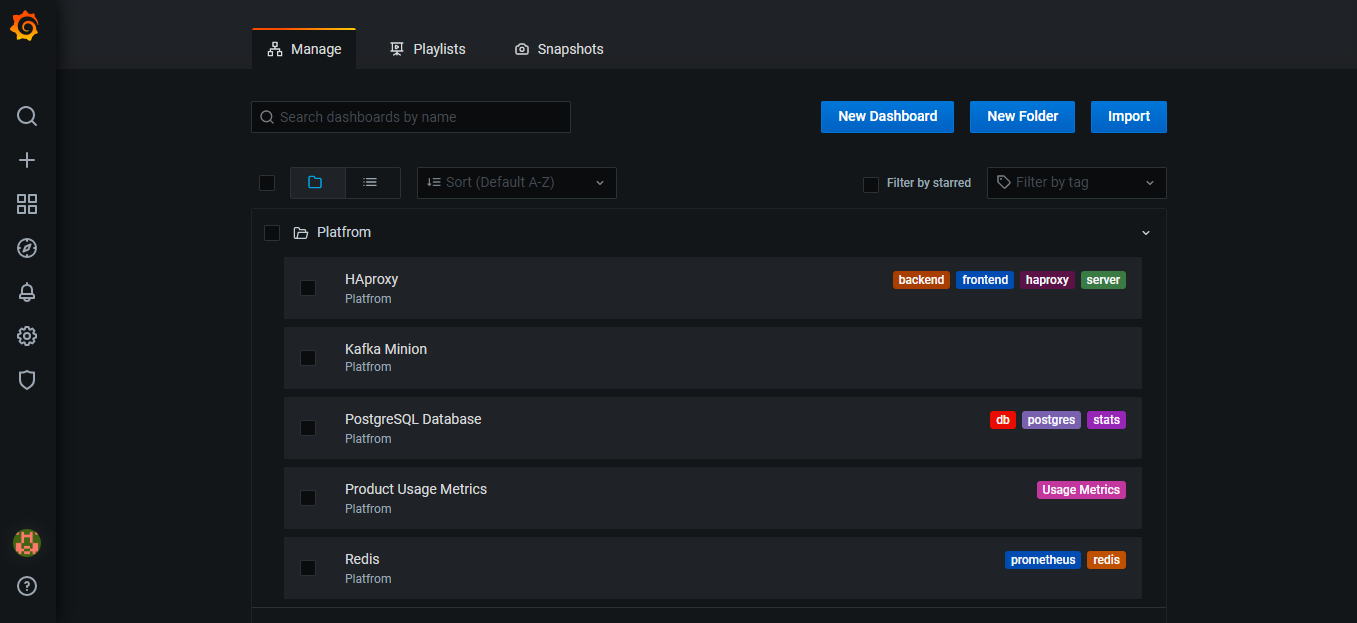Click the Import button
The width and height of the screenshot is (1357, 623).
tap(1129, 117)
